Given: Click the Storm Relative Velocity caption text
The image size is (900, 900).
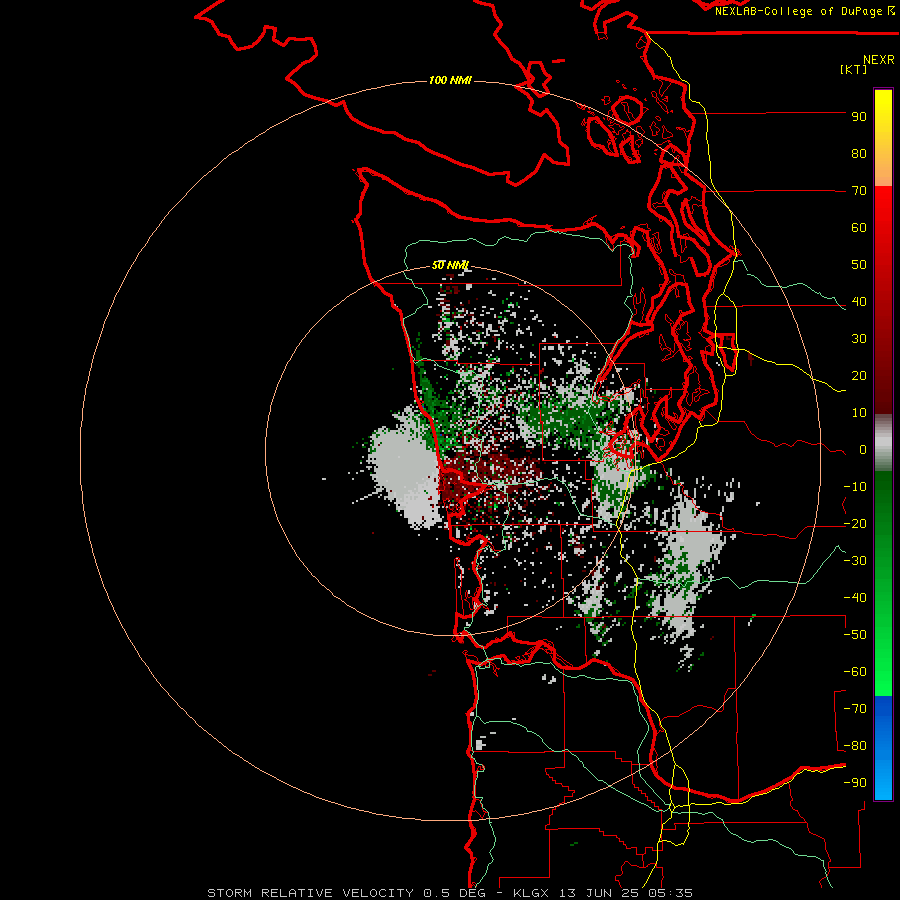Looking at the screenshot, I should click(x=310, y=893).
